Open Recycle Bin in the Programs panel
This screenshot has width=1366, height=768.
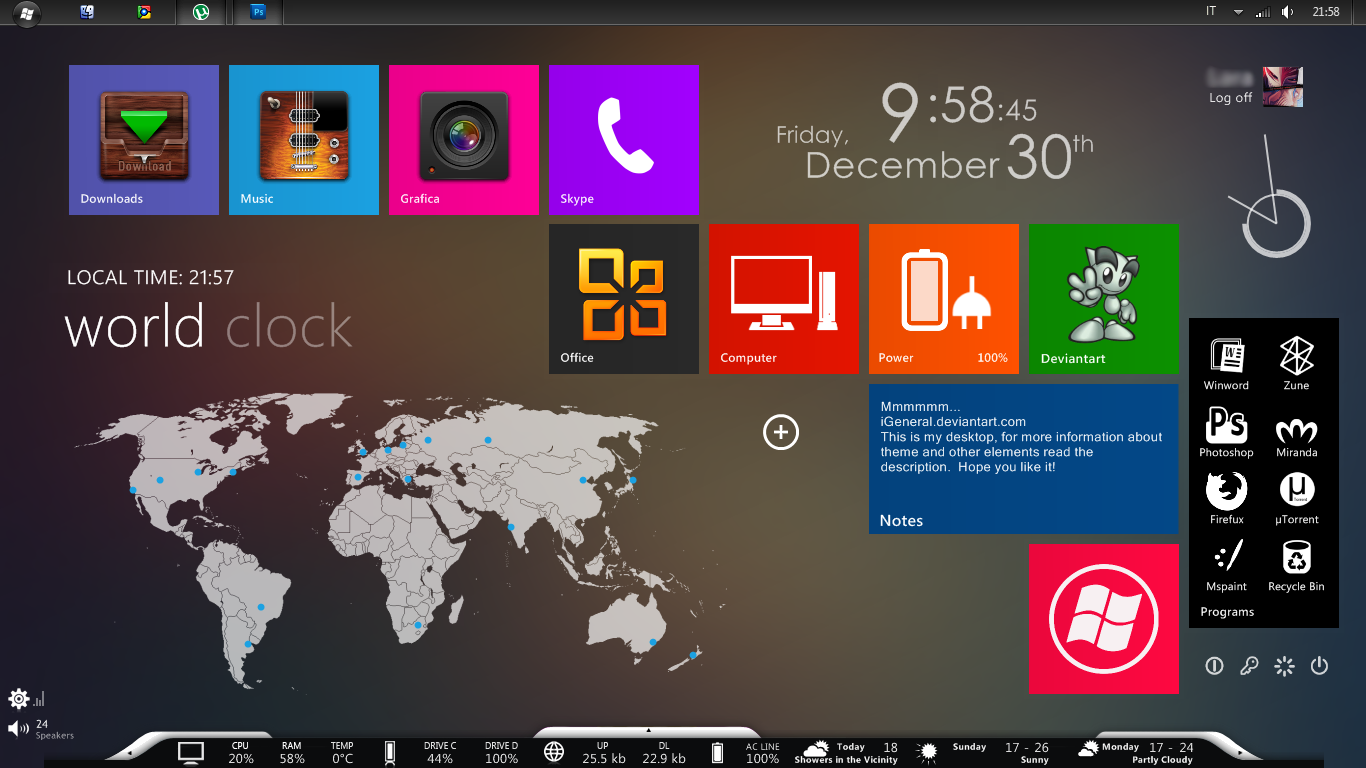coord(1296,566)
